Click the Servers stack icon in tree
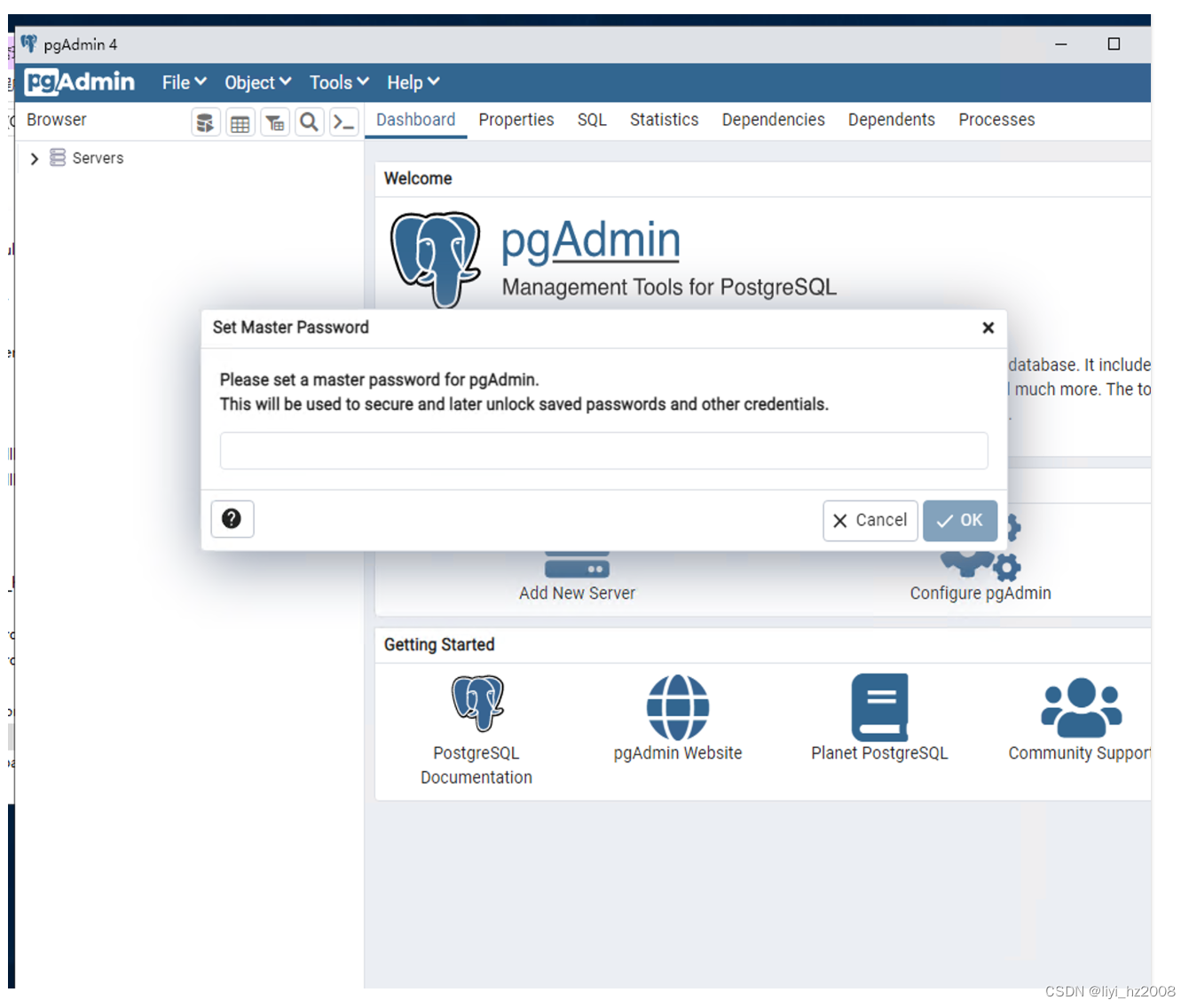Viewport: 1189px width, 1008px height. click(58, 158)
